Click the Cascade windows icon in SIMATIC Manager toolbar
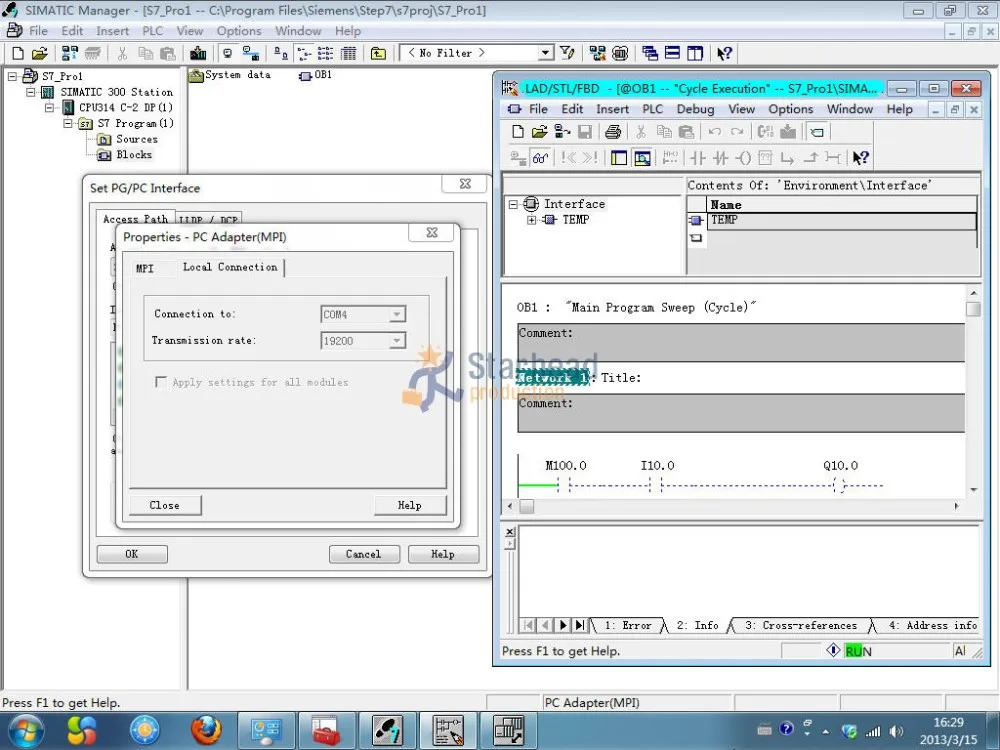The height and width of the screenshot is (750, 1000). (650, 54)
